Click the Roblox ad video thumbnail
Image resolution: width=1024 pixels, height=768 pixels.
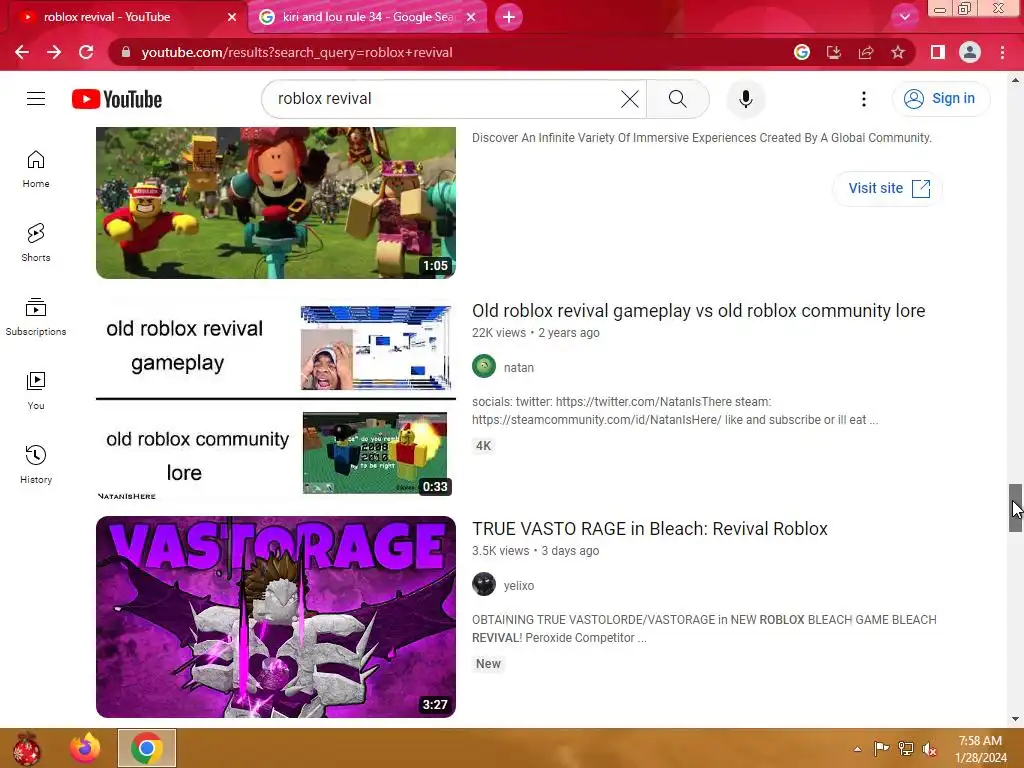276,202
